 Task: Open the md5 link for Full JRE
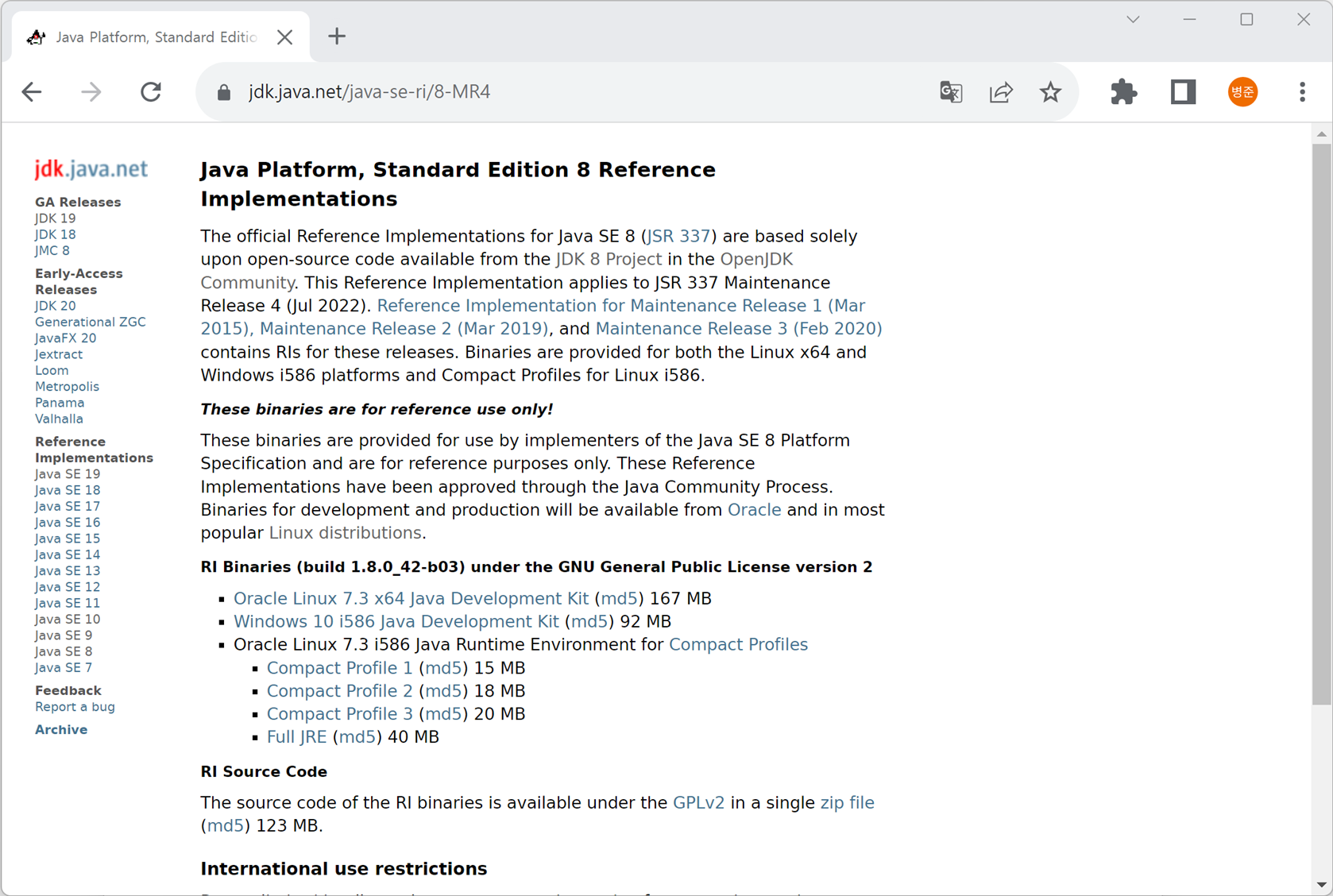(357, 737)
